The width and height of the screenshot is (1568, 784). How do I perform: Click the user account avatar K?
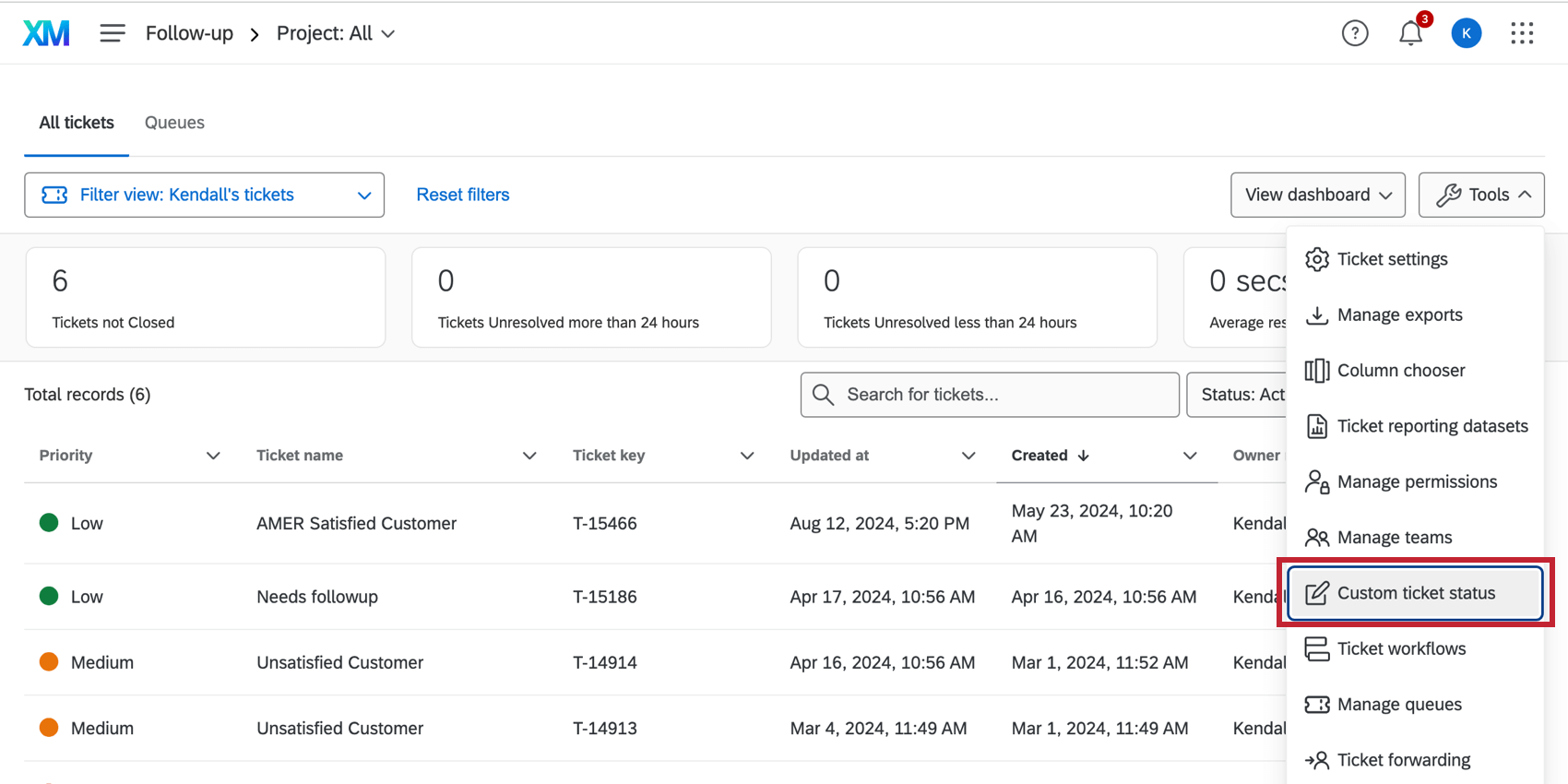(x=1466, y=33)
